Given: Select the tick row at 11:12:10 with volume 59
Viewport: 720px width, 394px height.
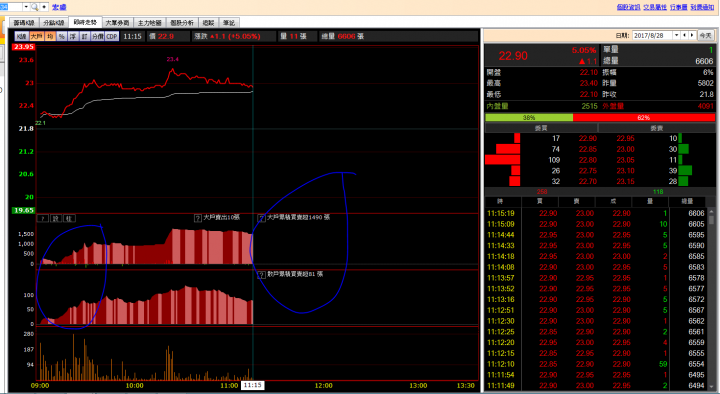Looking at the screenshot, I should point(596,364).
